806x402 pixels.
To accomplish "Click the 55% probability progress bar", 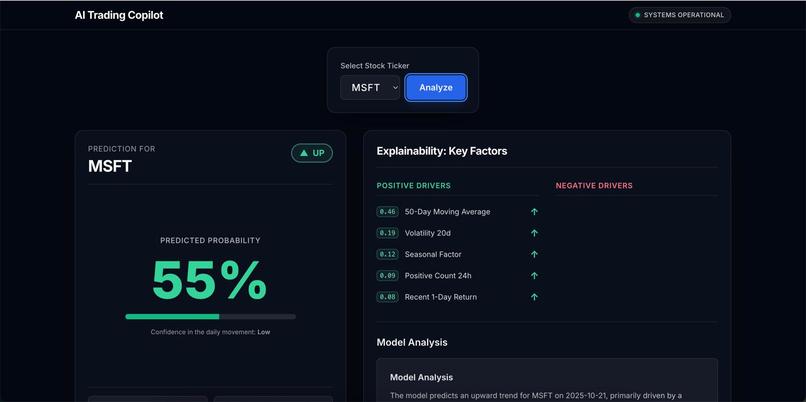I will tap(210, 317).
